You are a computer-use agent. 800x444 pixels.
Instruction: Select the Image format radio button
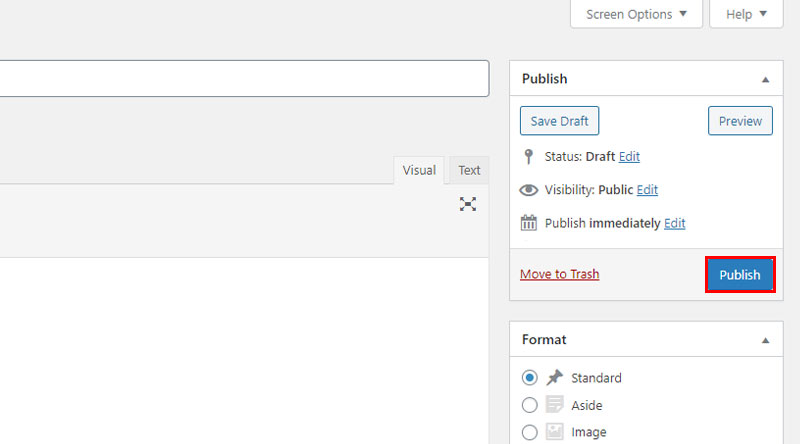[530, 432]
